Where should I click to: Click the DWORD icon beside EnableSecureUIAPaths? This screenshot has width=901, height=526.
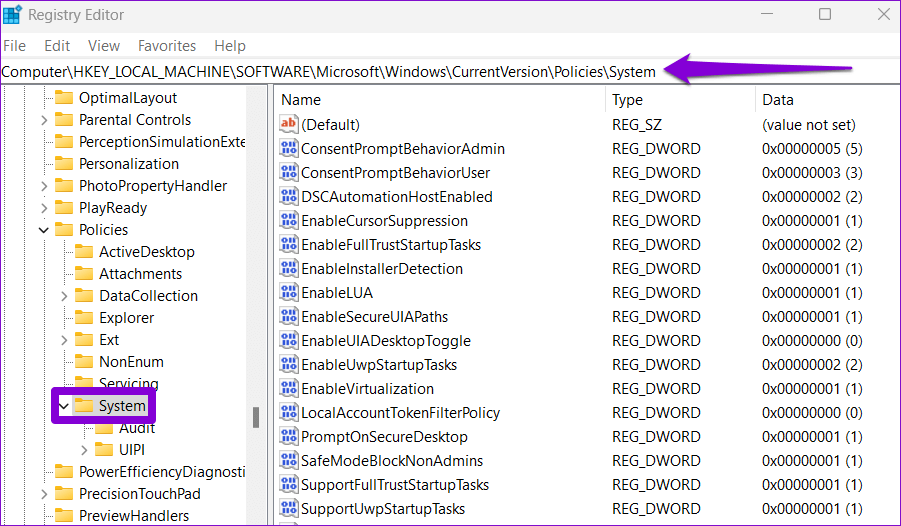[288, 316]
